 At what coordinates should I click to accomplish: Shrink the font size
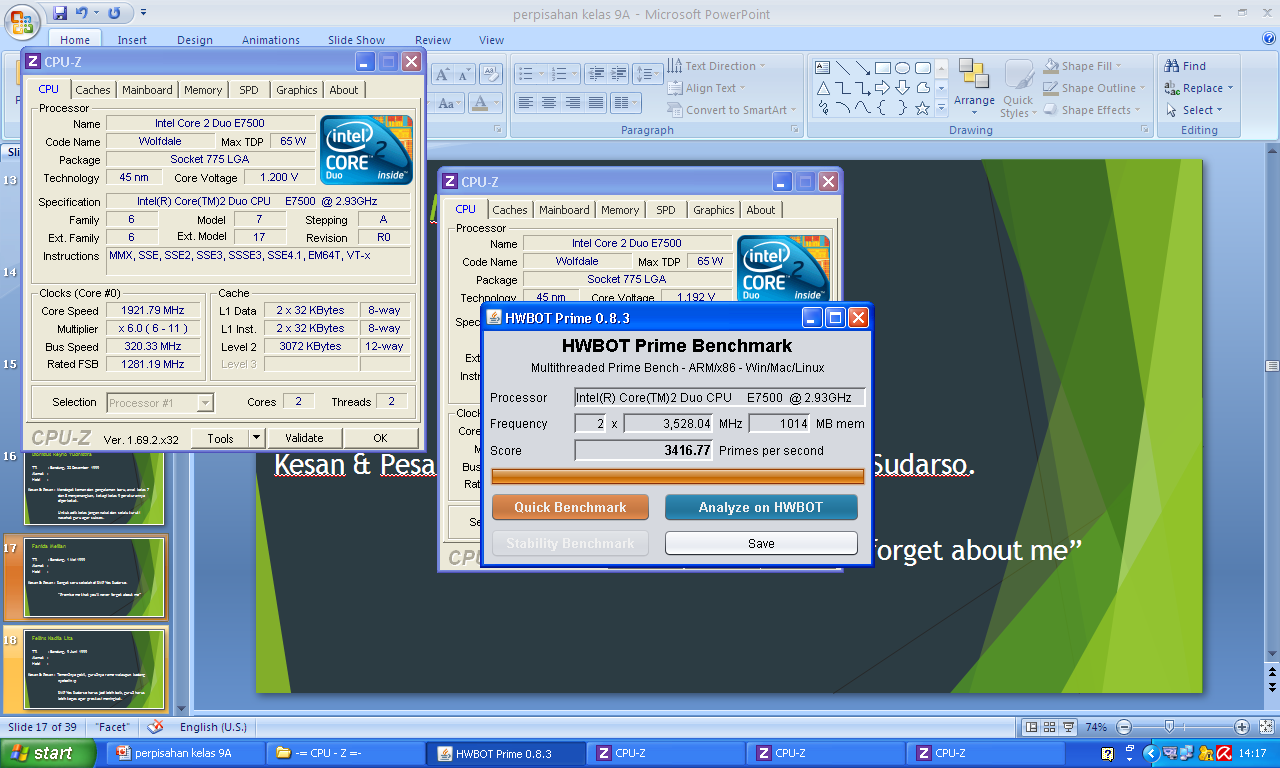(465, 74)
